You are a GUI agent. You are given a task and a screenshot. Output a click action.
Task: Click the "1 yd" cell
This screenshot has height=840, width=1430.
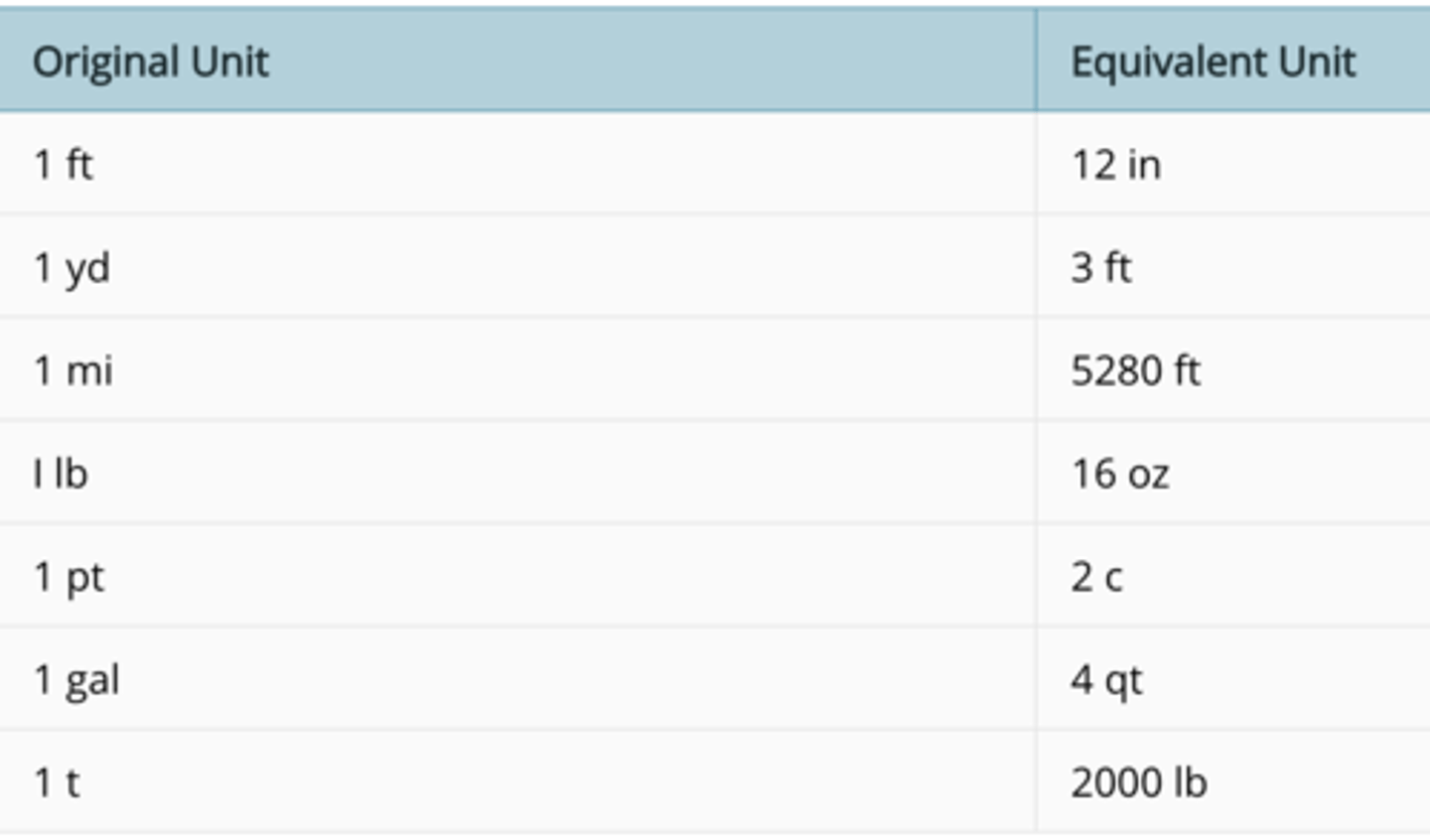click(71, 267)
